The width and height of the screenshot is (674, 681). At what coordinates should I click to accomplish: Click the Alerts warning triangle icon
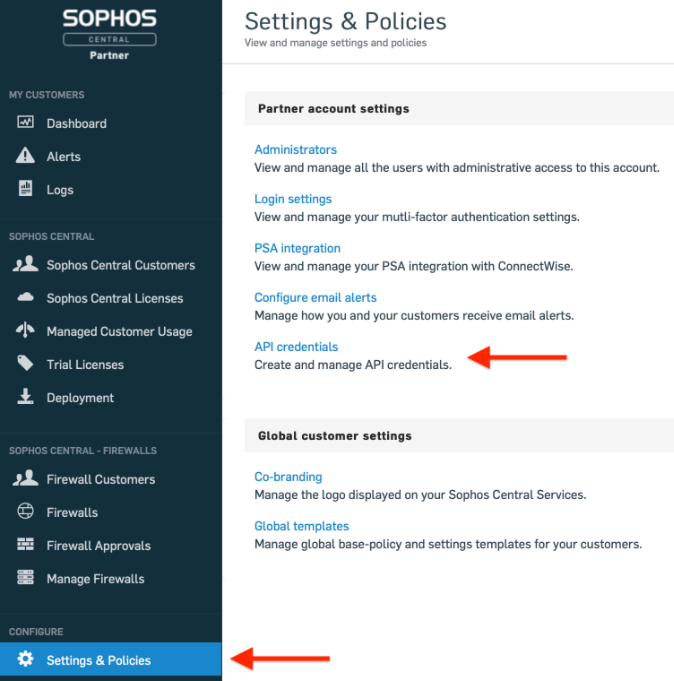pos(26,156)
